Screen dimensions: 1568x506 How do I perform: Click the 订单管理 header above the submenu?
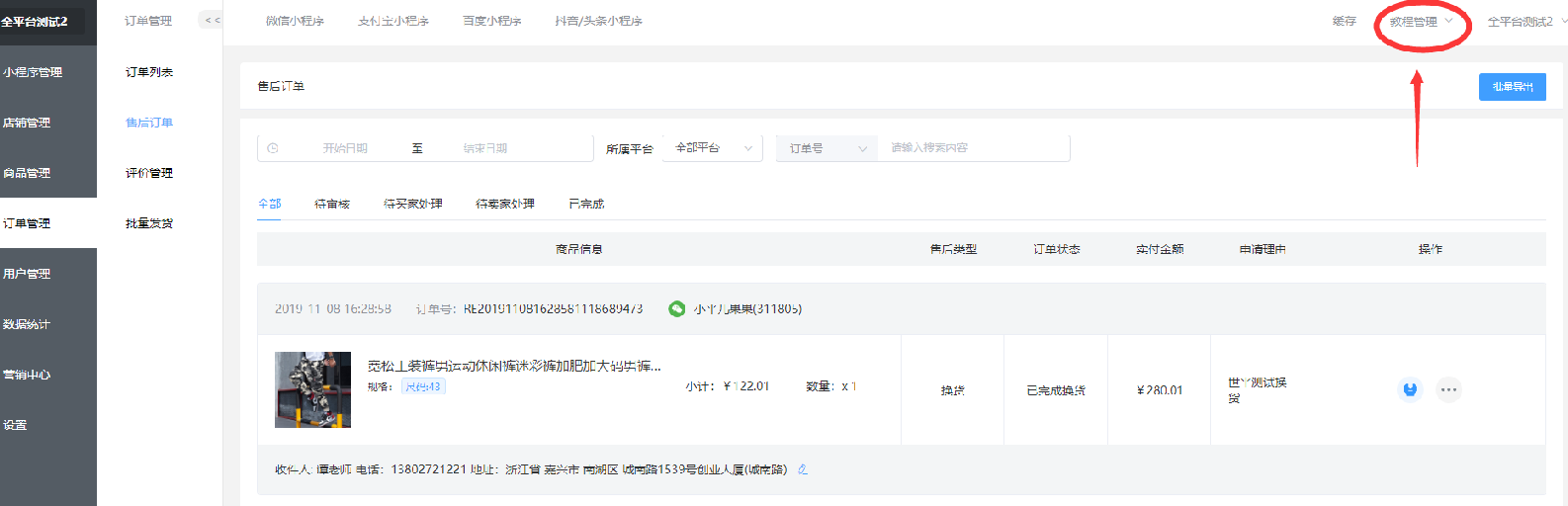pyautogui.click(x=148, y=21)
